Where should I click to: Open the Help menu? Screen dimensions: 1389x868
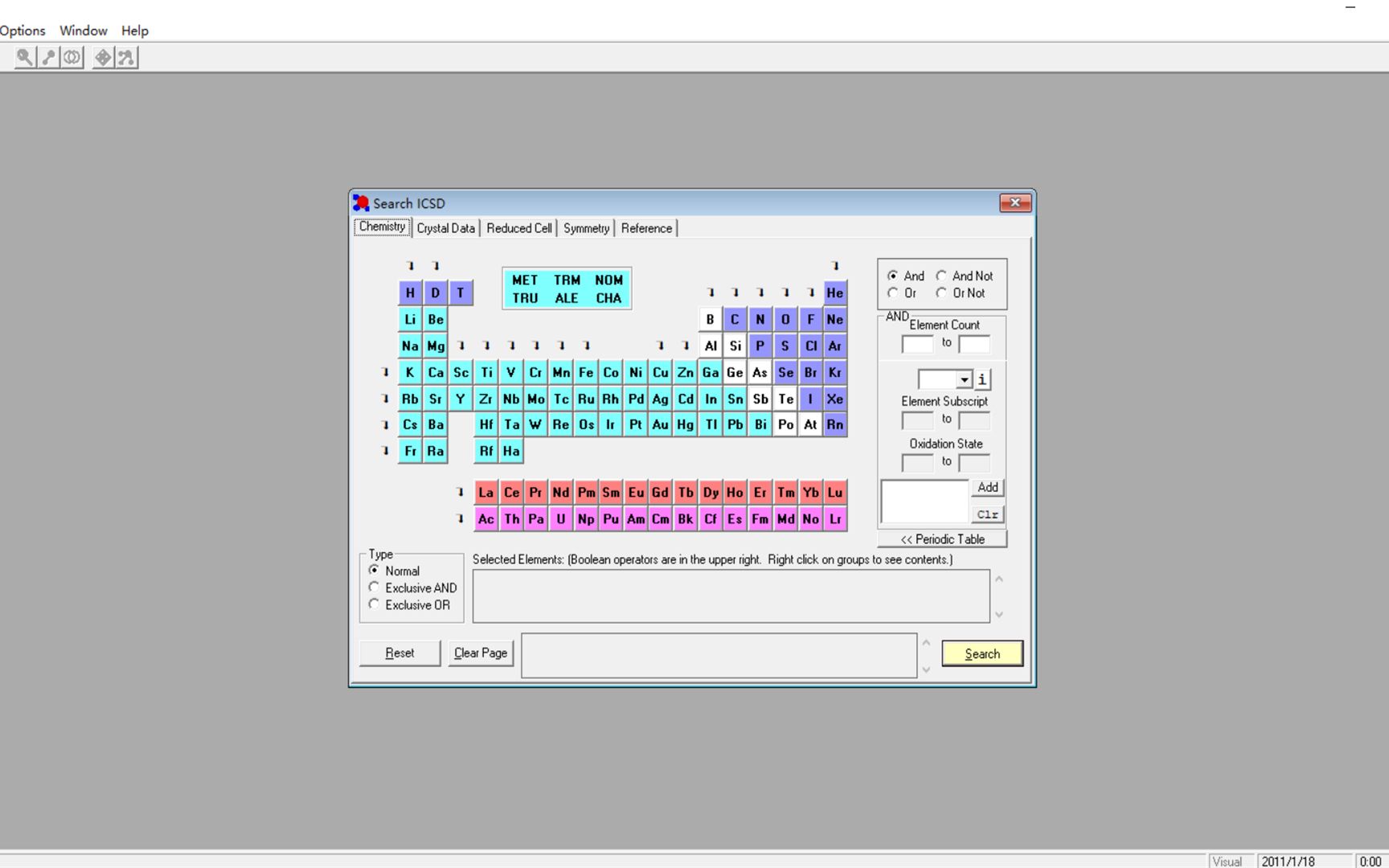(135, 31)
